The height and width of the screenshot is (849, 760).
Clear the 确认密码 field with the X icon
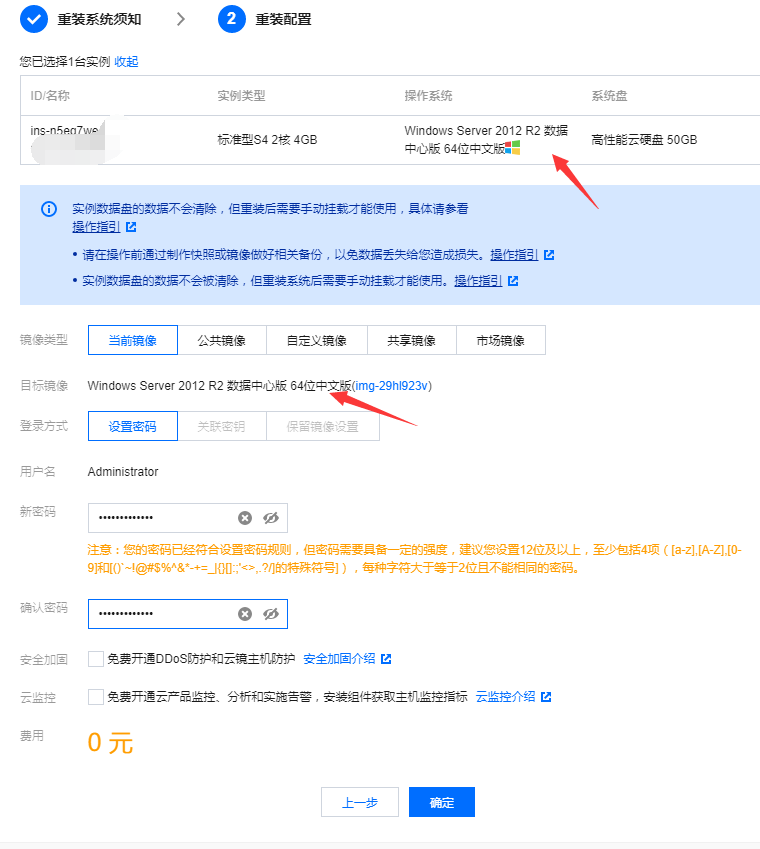(245, 614)
